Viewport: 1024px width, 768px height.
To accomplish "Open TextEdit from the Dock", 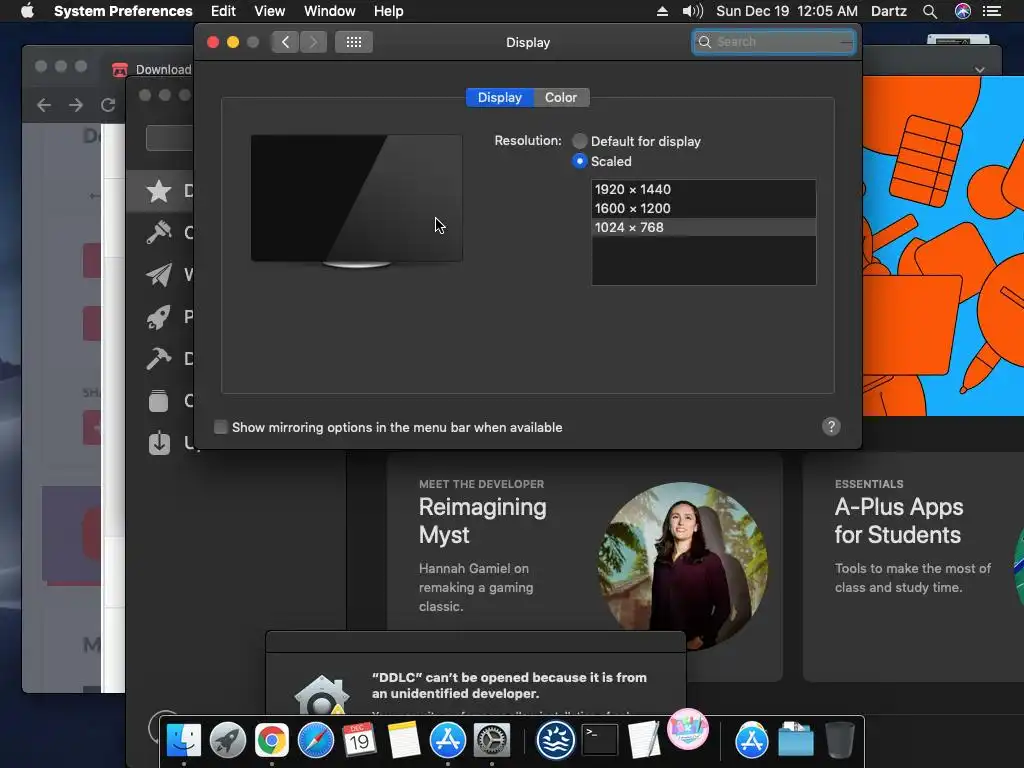I will coord(644,740).
